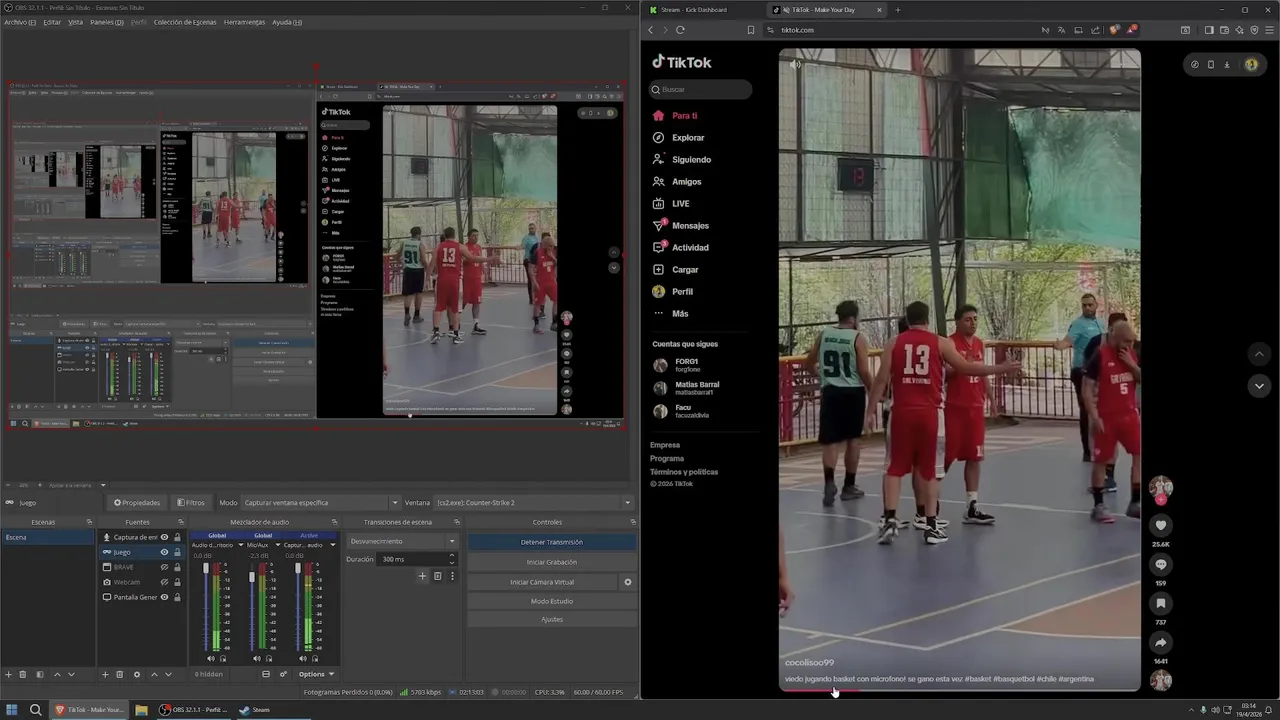
Task: Pop out the Controles dock
Action: (632, 522)
